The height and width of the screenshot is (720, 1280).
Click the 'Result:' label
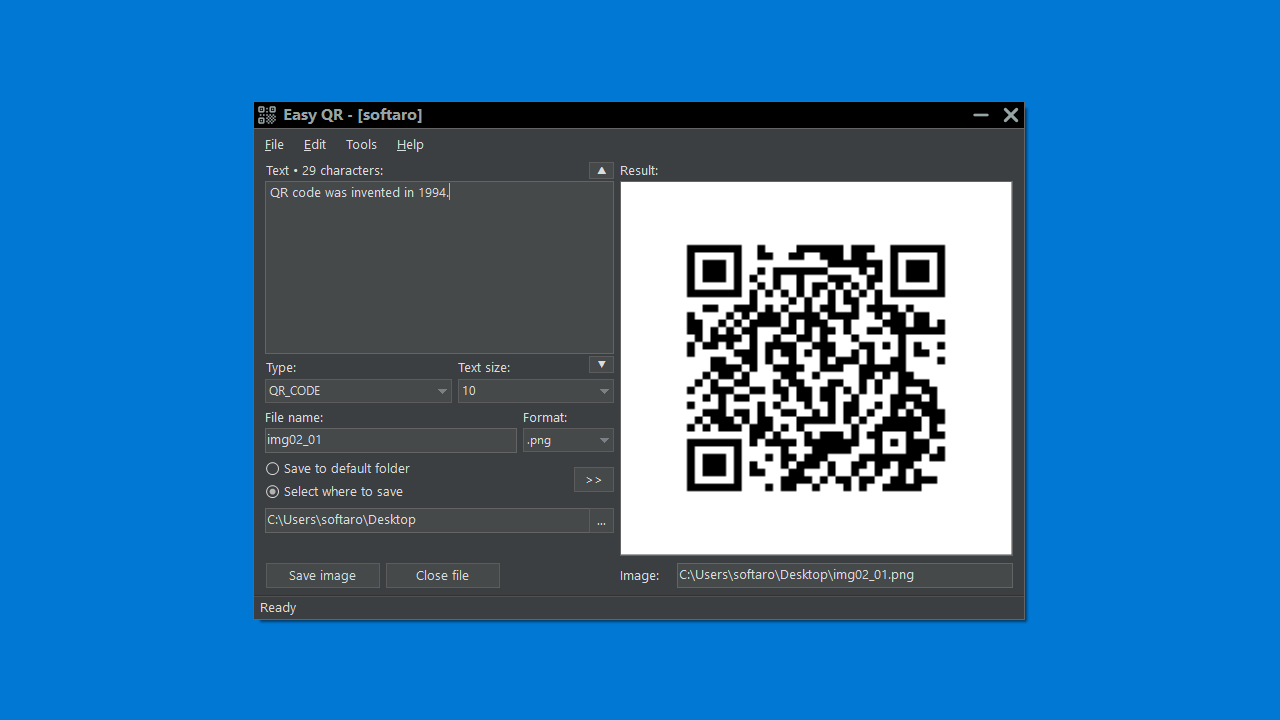tap(639, 171)
